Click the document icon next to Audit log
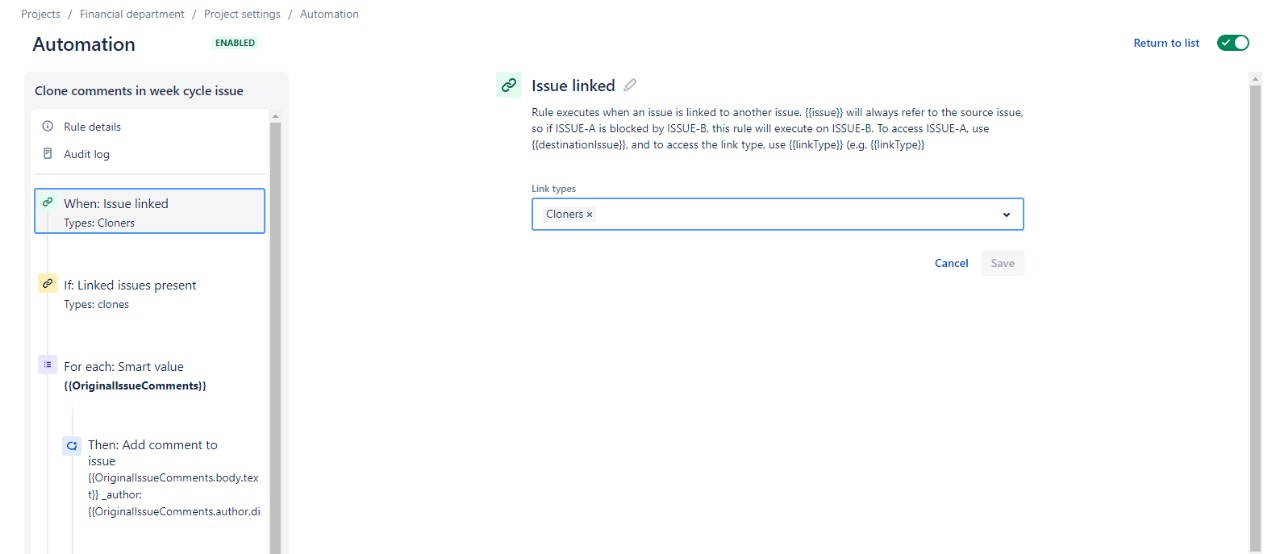The image size is (1280, 554). 47,154
